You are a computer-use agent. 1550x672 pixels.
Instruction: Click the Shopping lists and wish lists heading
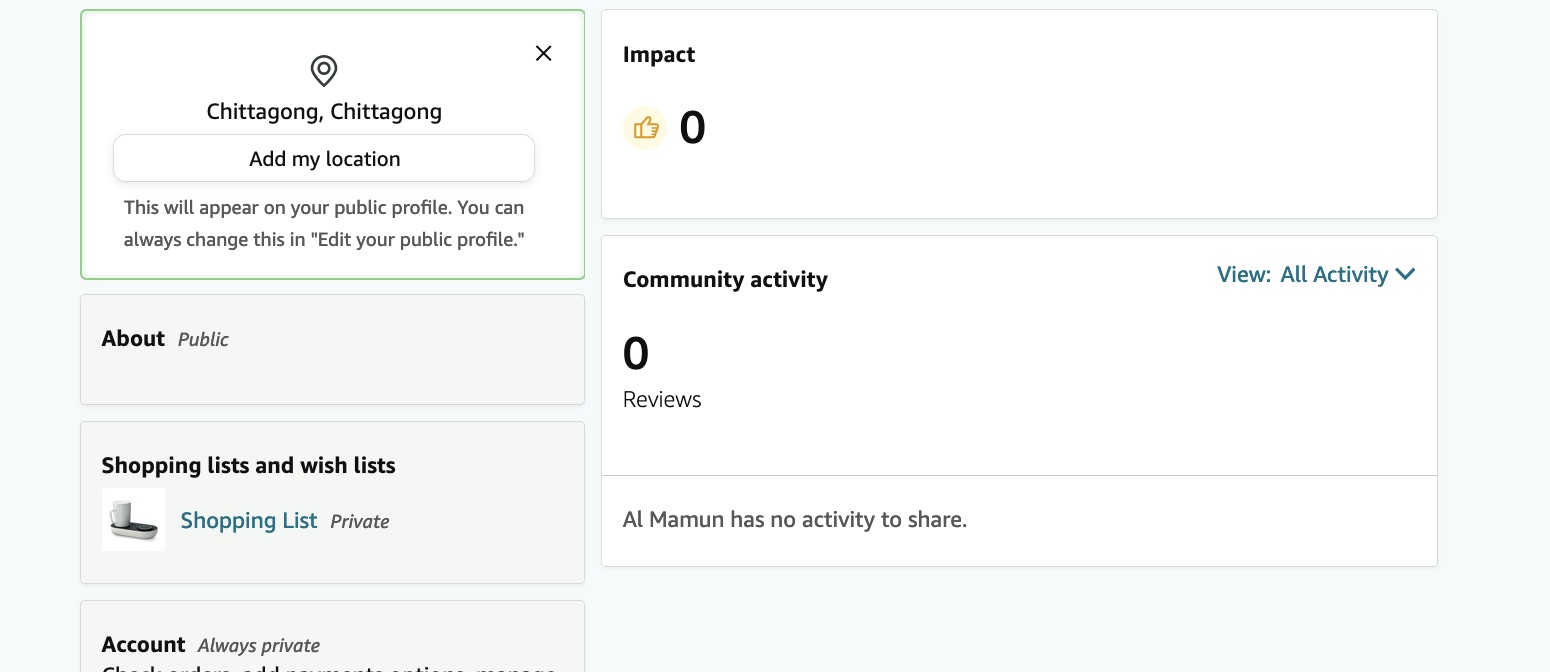tap(249, 465)
